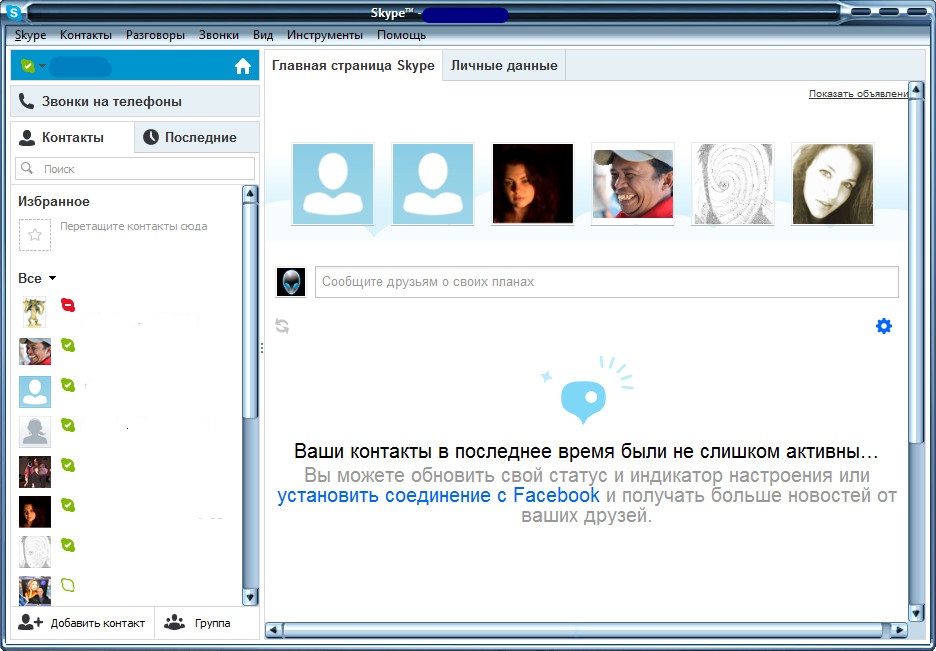Expand the Все contacts filter dropdown
Viewport: 936px width, 651px height.
pos(52,278)
